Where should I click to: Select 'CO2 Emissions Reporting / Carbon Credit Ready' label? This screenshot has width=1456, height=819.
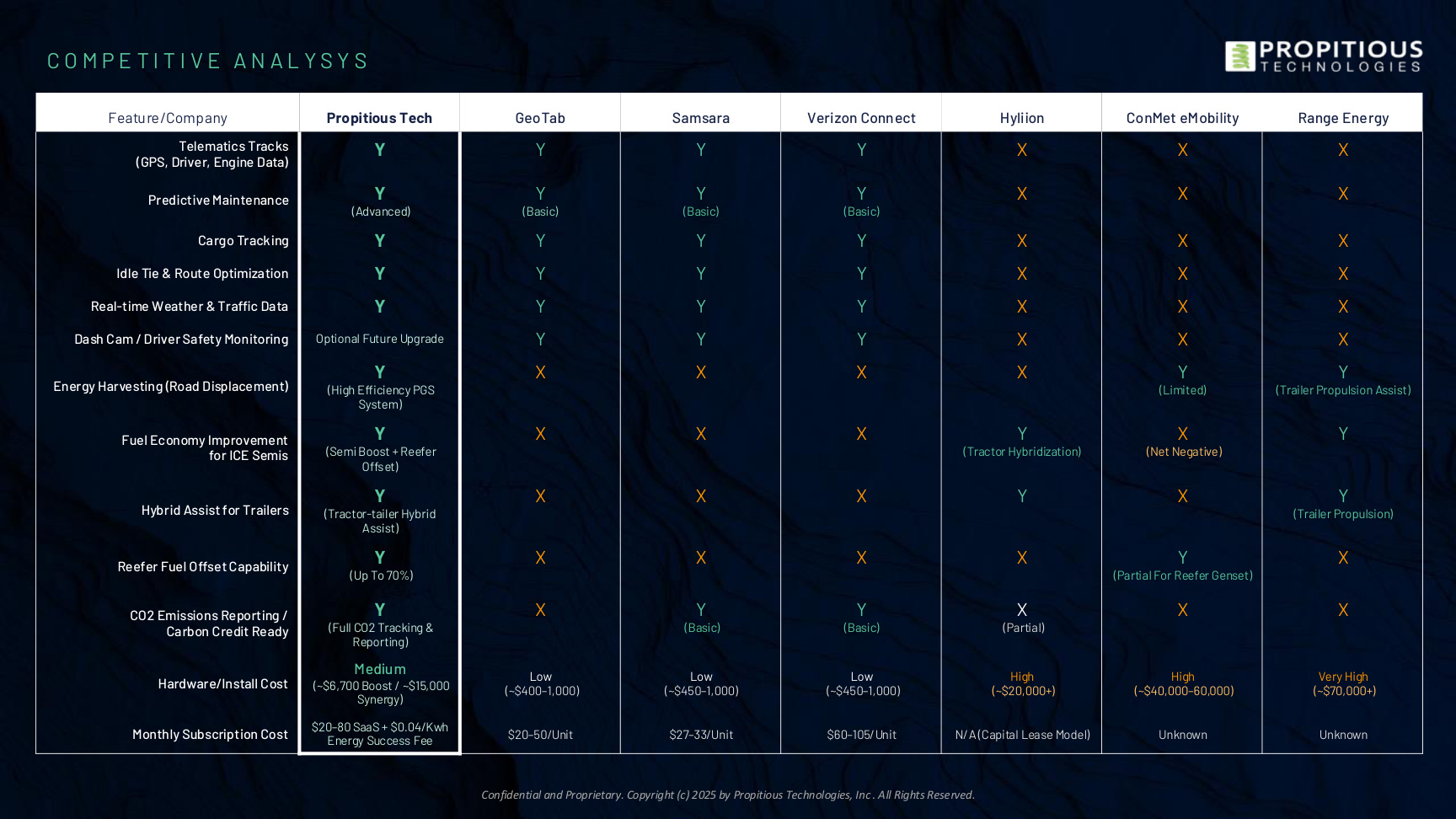(x=209, y=624)
